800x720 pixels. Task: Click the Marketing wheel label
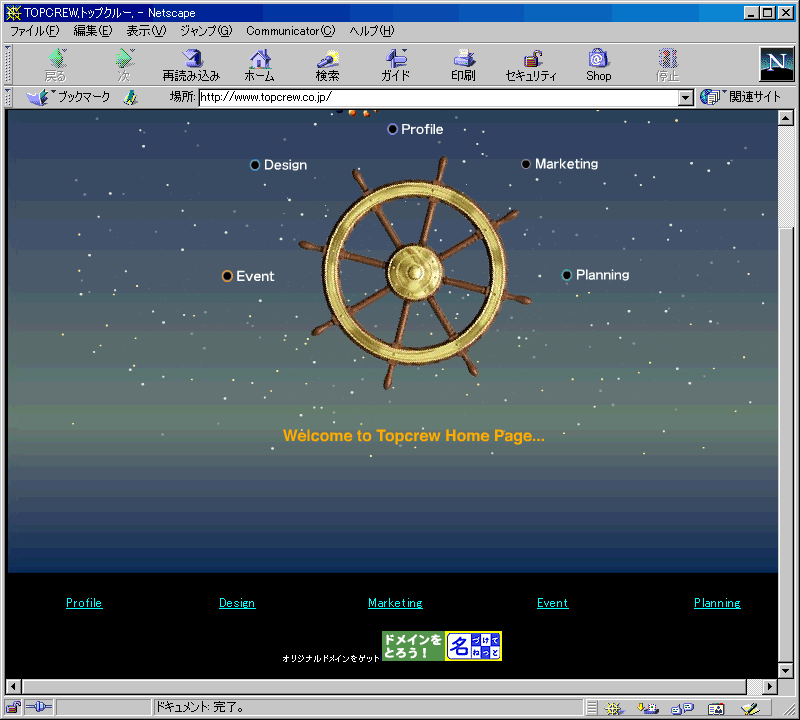click(560, 164)
